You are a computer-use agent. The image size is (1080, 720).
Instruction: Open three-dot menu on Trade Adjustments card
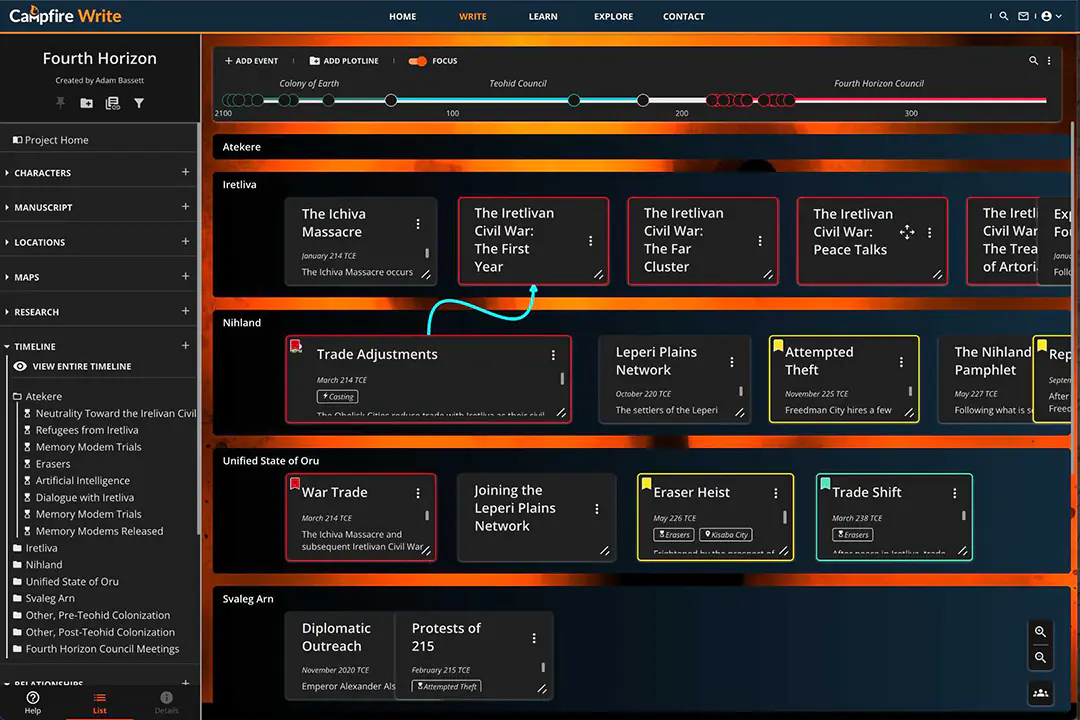click(x=553, y=355)
